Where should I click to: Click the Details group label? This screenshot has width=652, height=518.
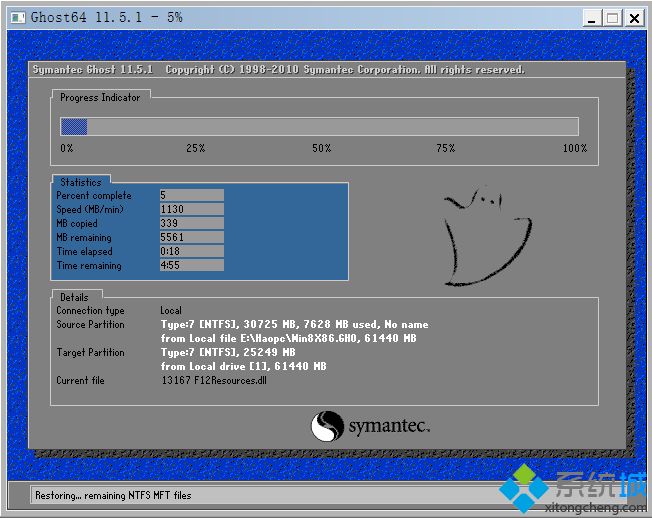(74, 297)
